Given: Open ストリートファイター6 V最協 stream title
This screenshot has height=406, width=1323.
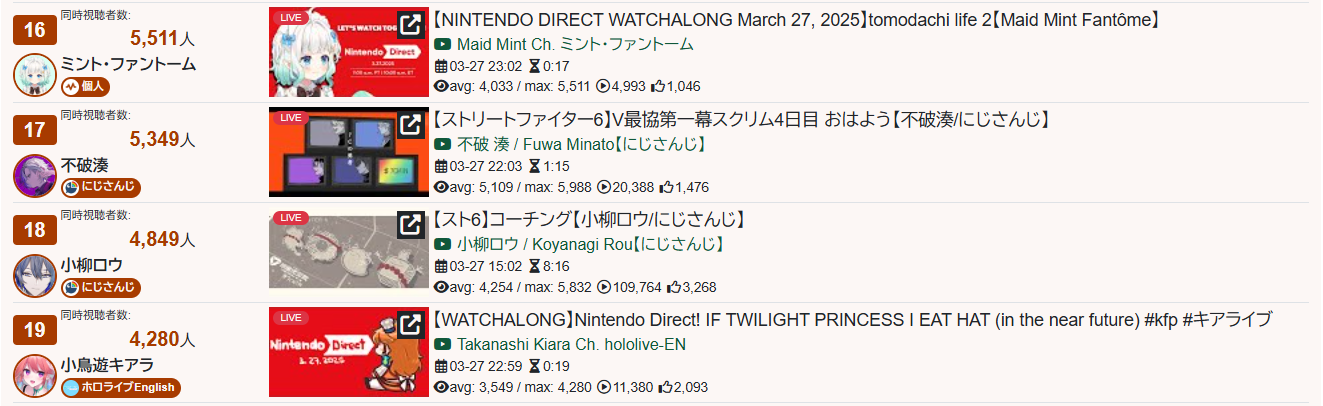Looking at the screenshot, I should point(742,120).
